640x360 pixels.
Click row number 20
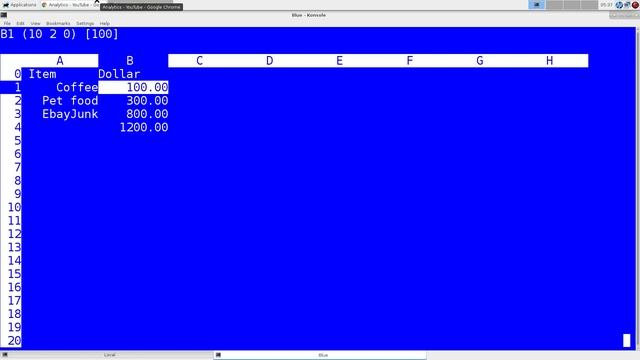click(x=14, y=340)
